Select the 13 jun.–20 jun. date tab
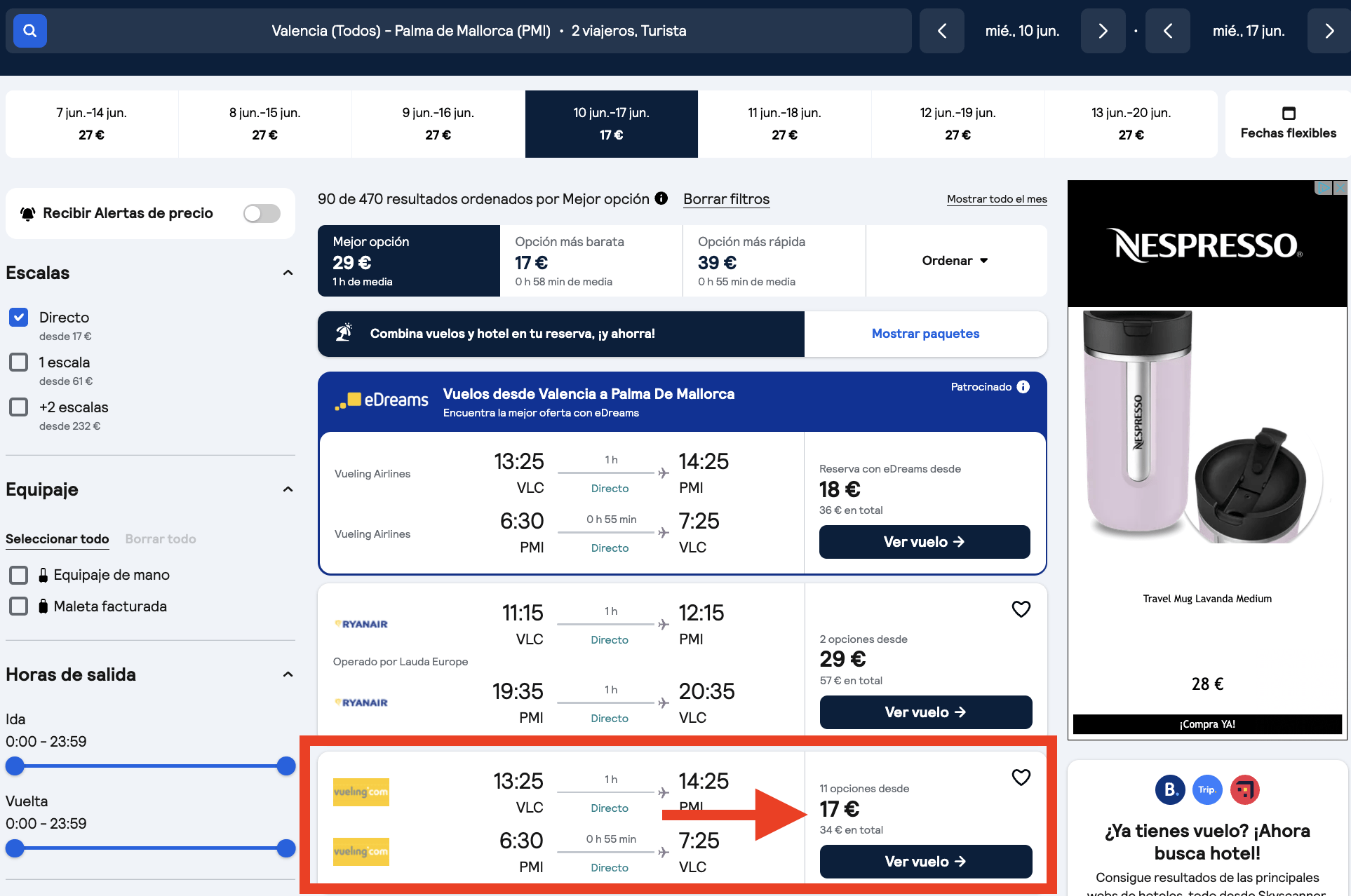This screenshot has width=1351, height=896. pyautogui.click(x=1131, y=123)
